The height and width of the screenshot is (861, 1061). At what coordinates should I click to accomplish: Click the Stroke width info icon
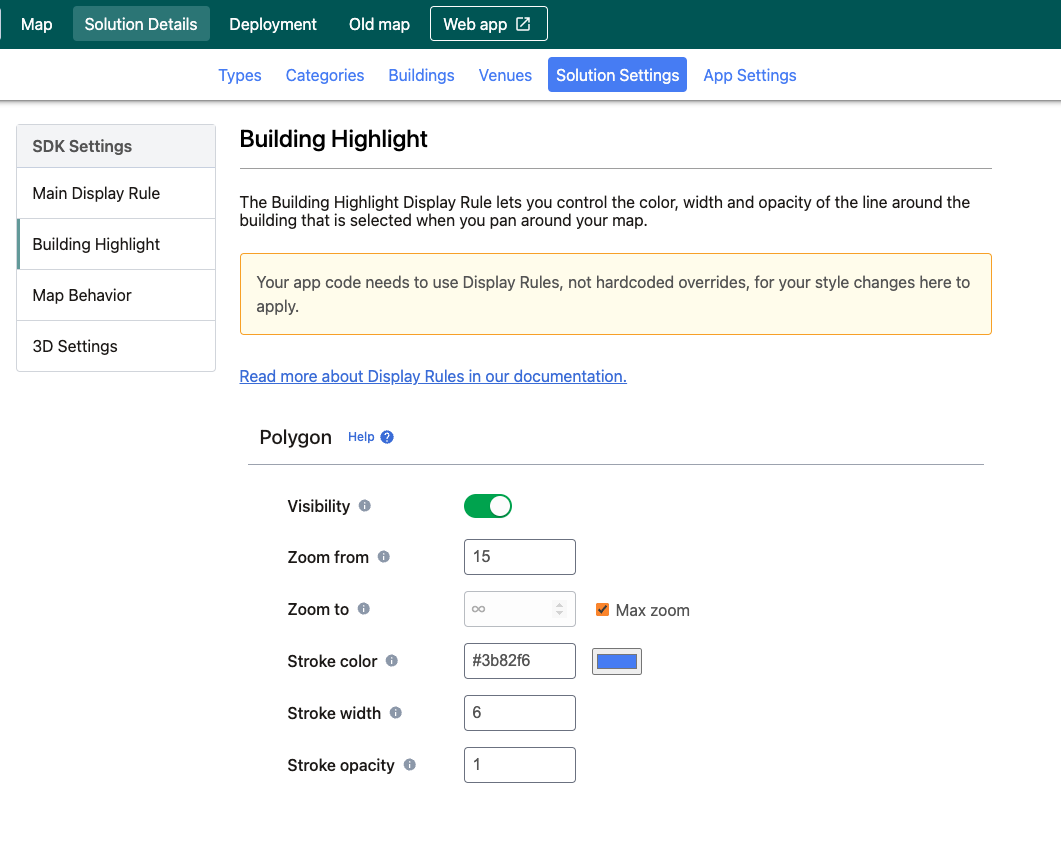click(x=396, y=713)
